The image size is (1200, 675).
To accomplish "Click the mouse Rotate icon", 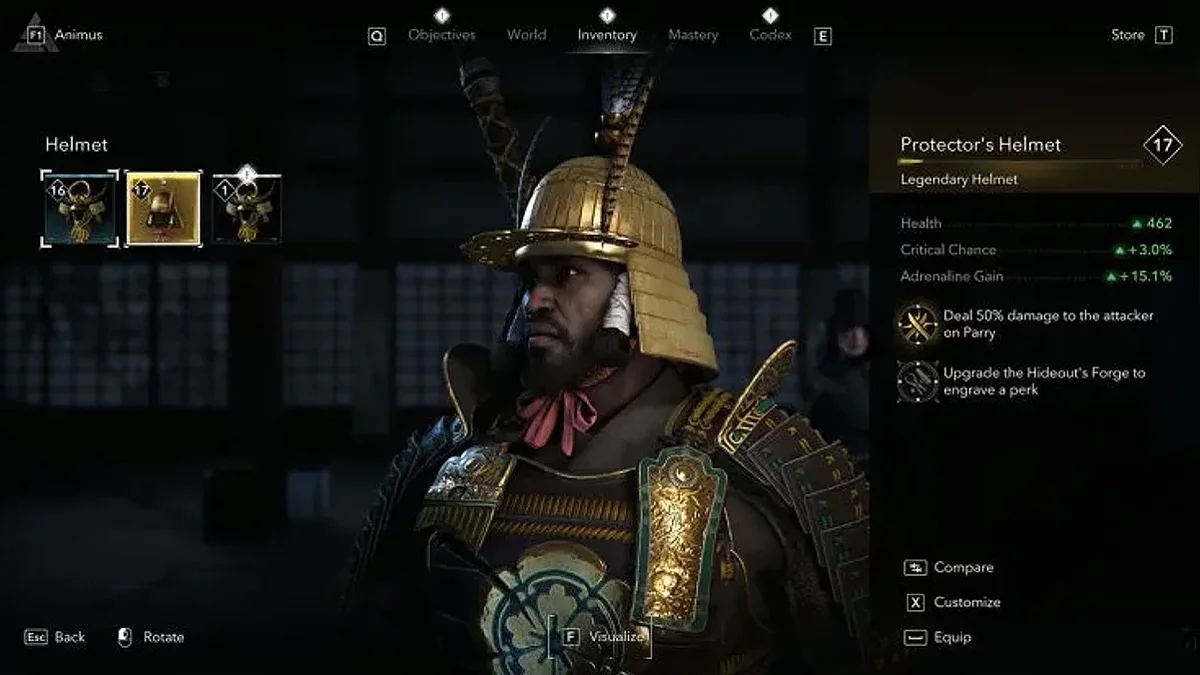I will coord(125,637).
